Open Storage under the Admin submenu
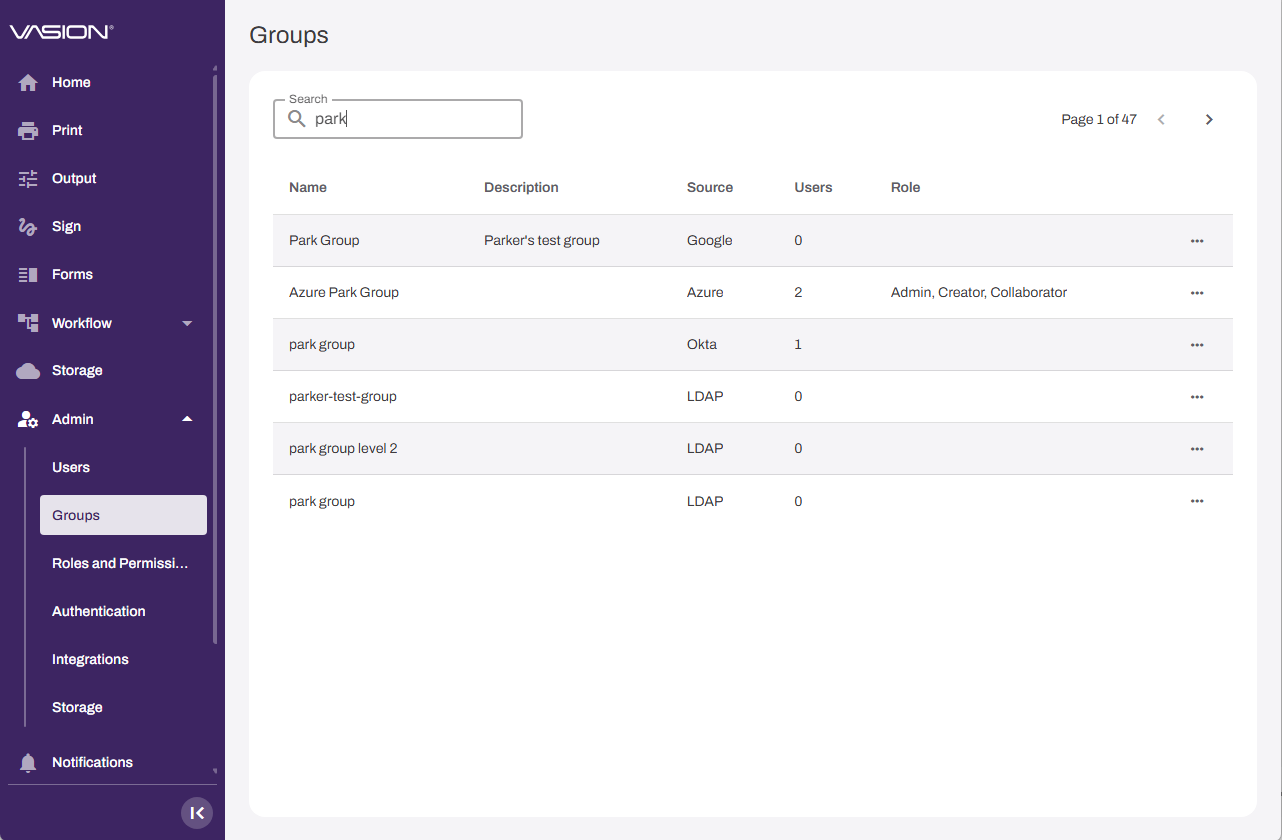1282x840 pixels. pyautogui.click(x=77, y=708)
